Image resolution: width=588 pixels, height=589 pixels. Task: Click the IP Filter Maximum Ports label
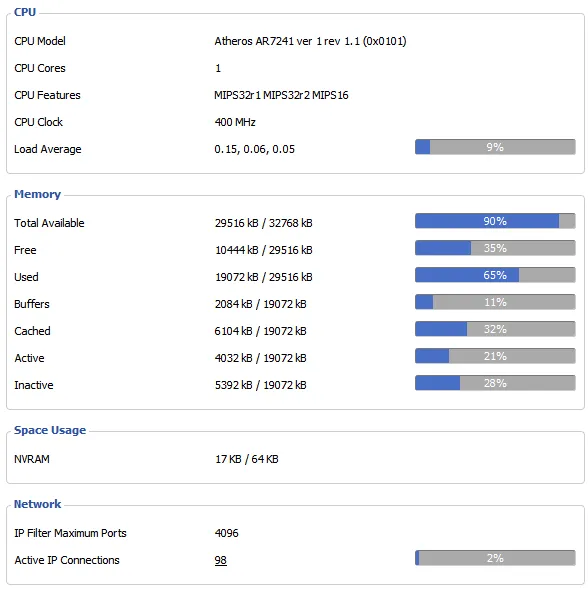70,533
